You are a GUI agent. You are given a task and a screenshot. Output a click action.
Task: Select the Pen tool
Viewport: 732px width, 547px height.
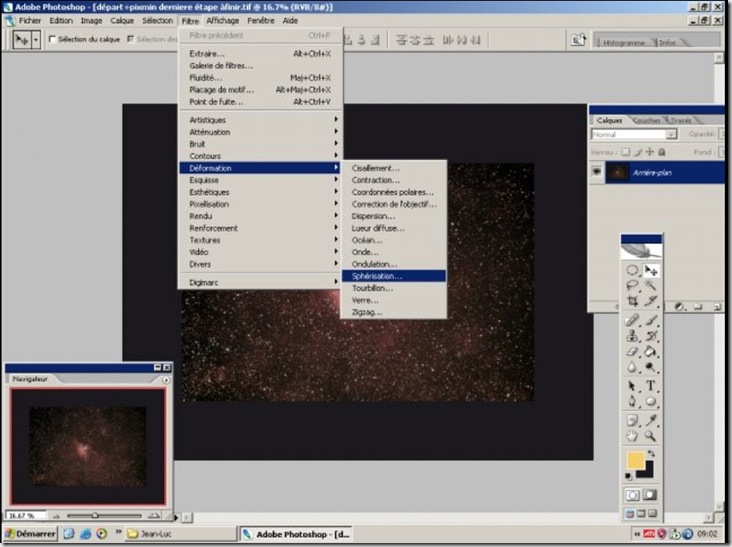633,401
